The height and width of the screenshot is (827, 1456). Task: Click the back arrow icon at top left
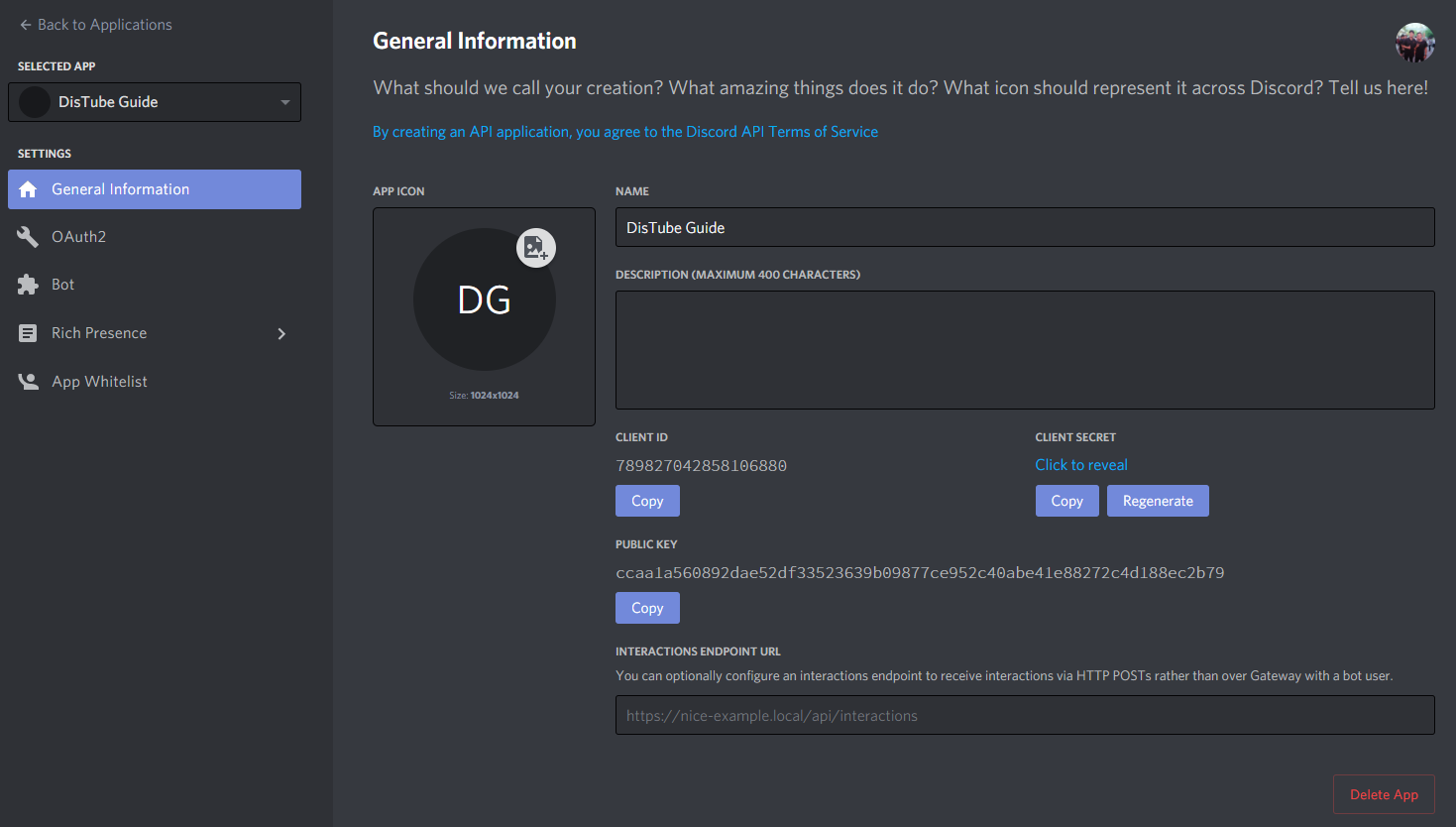point(26,25)
